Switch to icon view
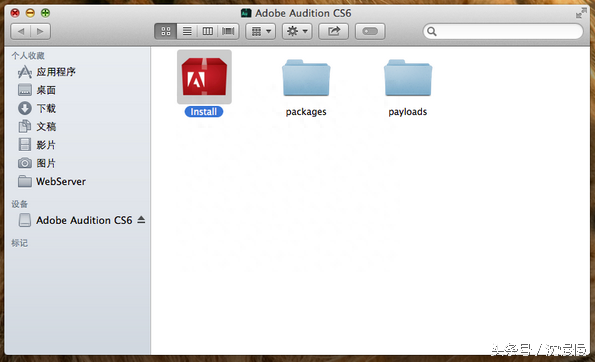 [165, 31]
